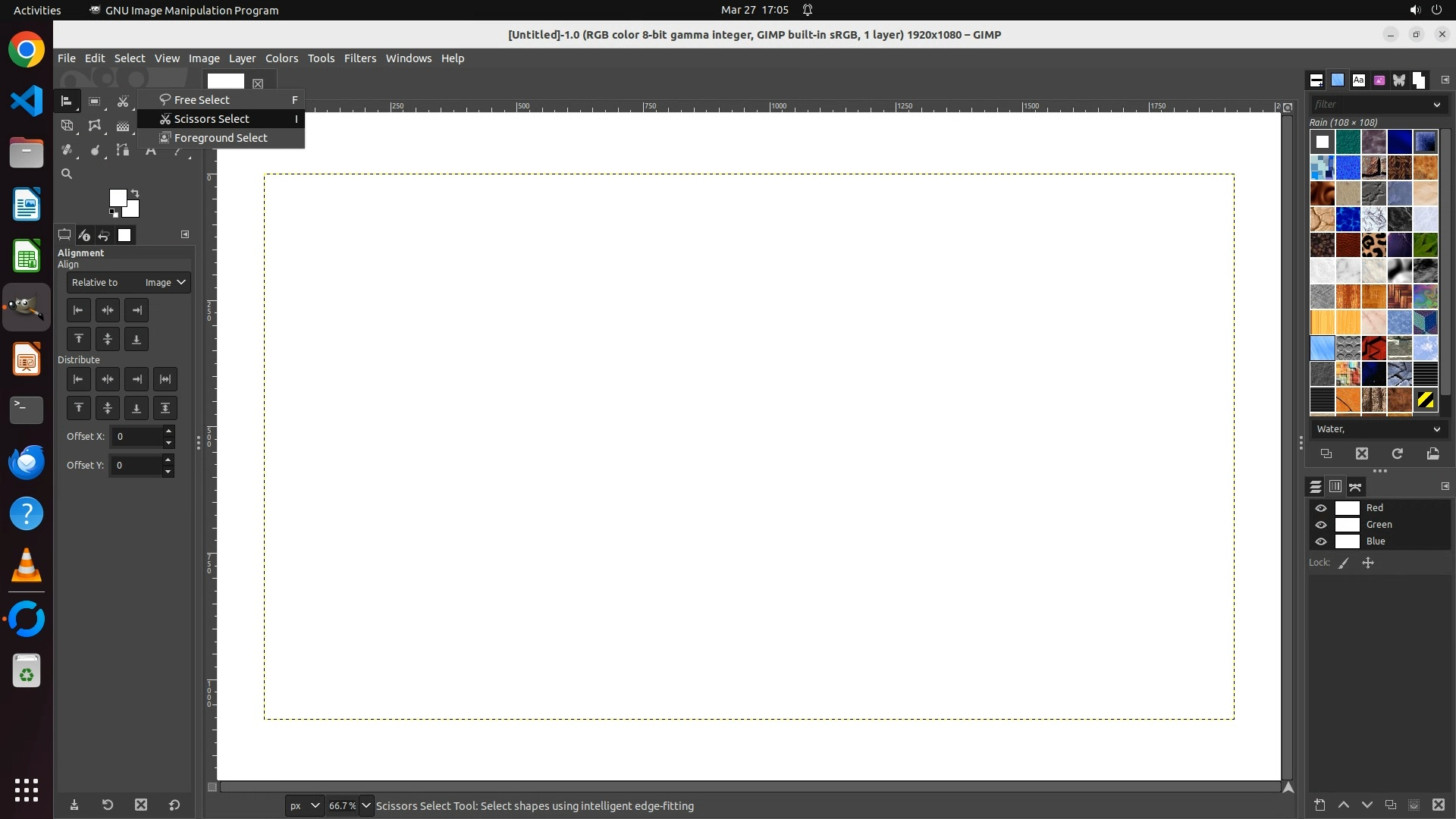This screenshot has width=1456, height=819.
Task: Choose the Cage Transform tool
Action: click(94, 126)
